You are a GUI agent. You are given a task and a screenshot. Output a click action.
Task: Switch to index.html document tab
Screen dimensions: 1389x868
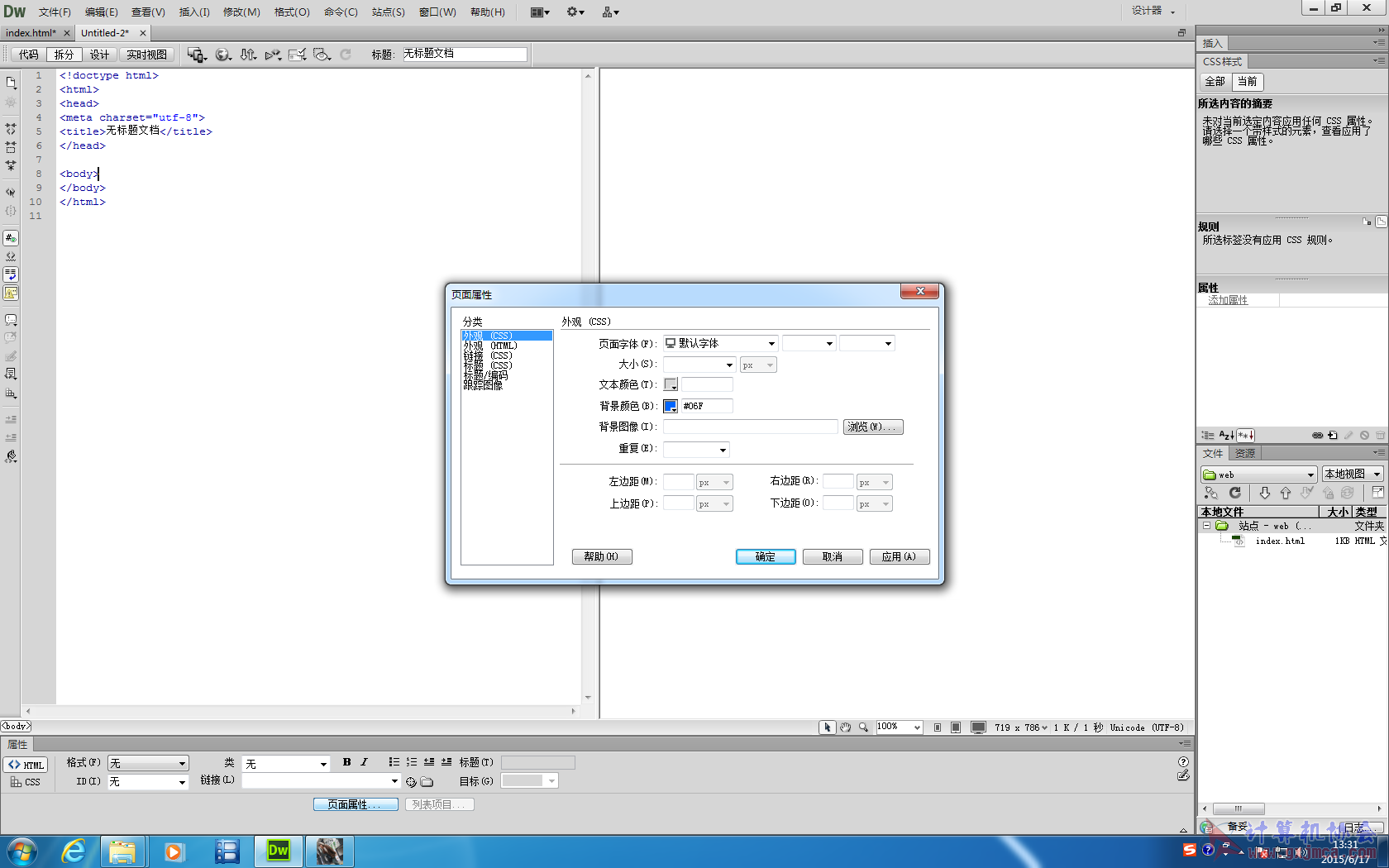coord(31,33)
